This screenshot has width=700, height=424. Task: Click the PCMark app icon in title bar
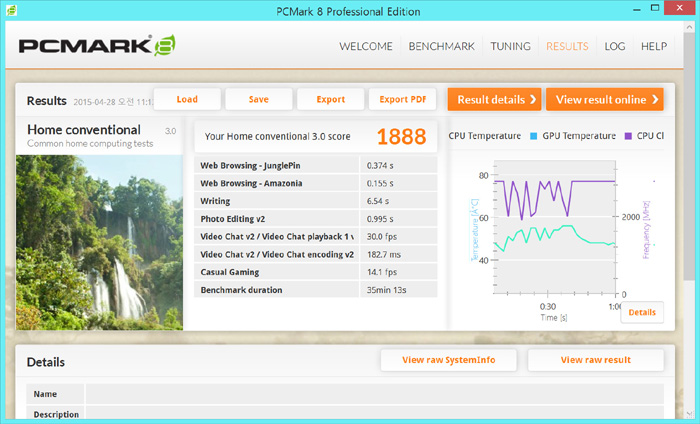(11, 10)
